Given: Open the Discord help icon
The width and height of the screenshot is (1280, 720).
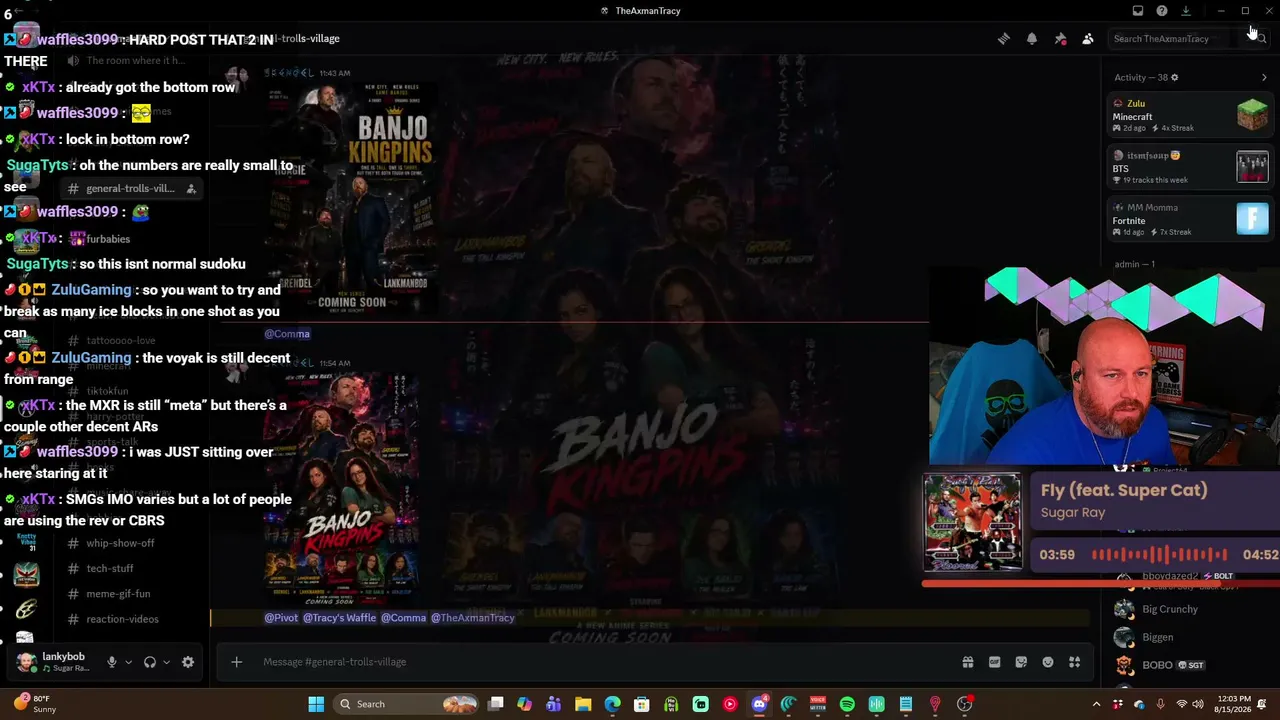Looking at the screenshot, I should [1162, 11].
